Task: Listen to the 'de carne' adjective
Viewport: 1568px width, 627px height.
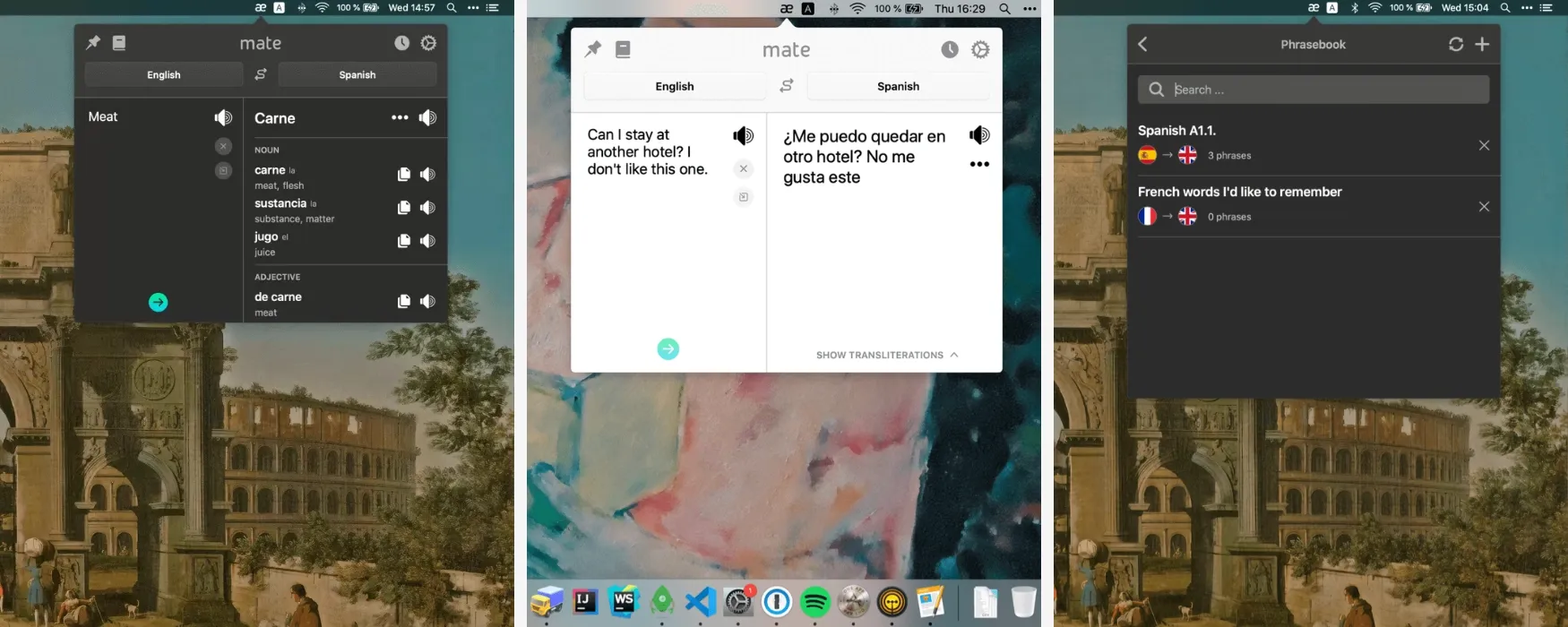Action: coord(427,302)
